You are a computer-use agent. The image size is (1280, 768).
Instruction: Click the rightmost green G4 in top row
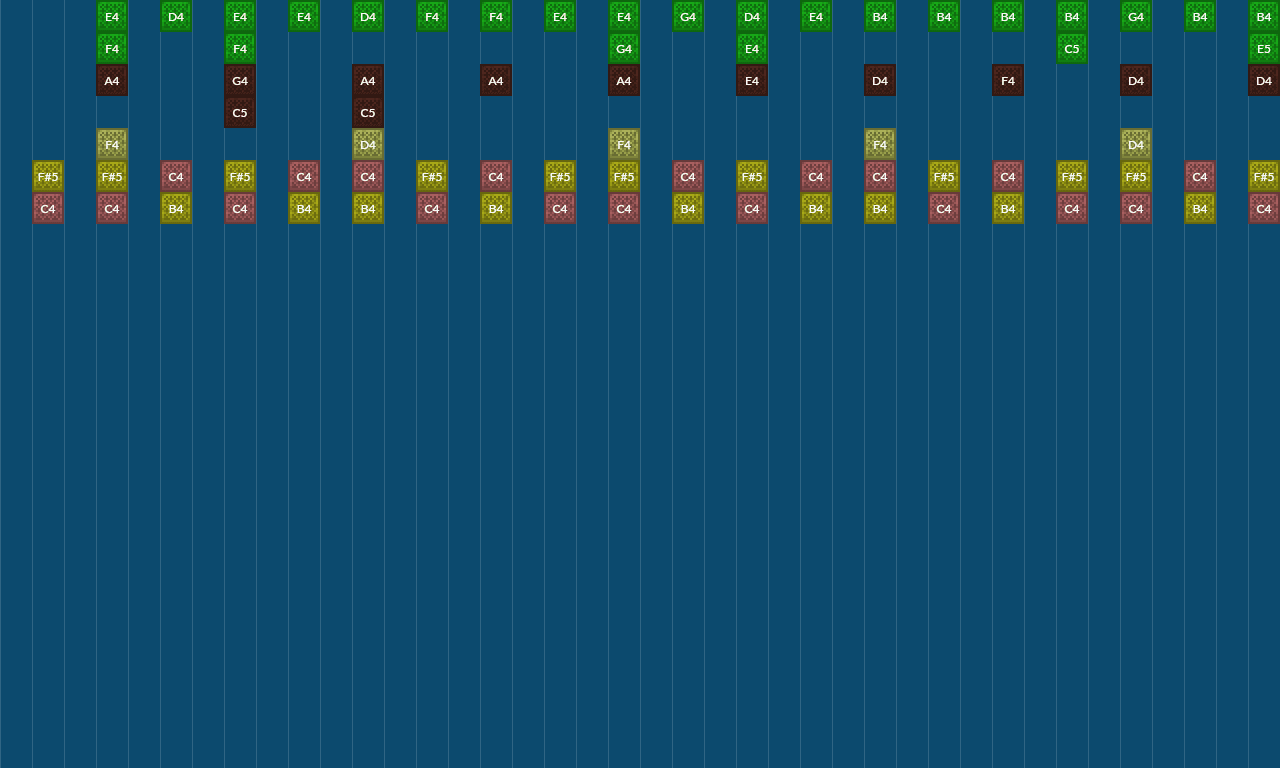1136,16
